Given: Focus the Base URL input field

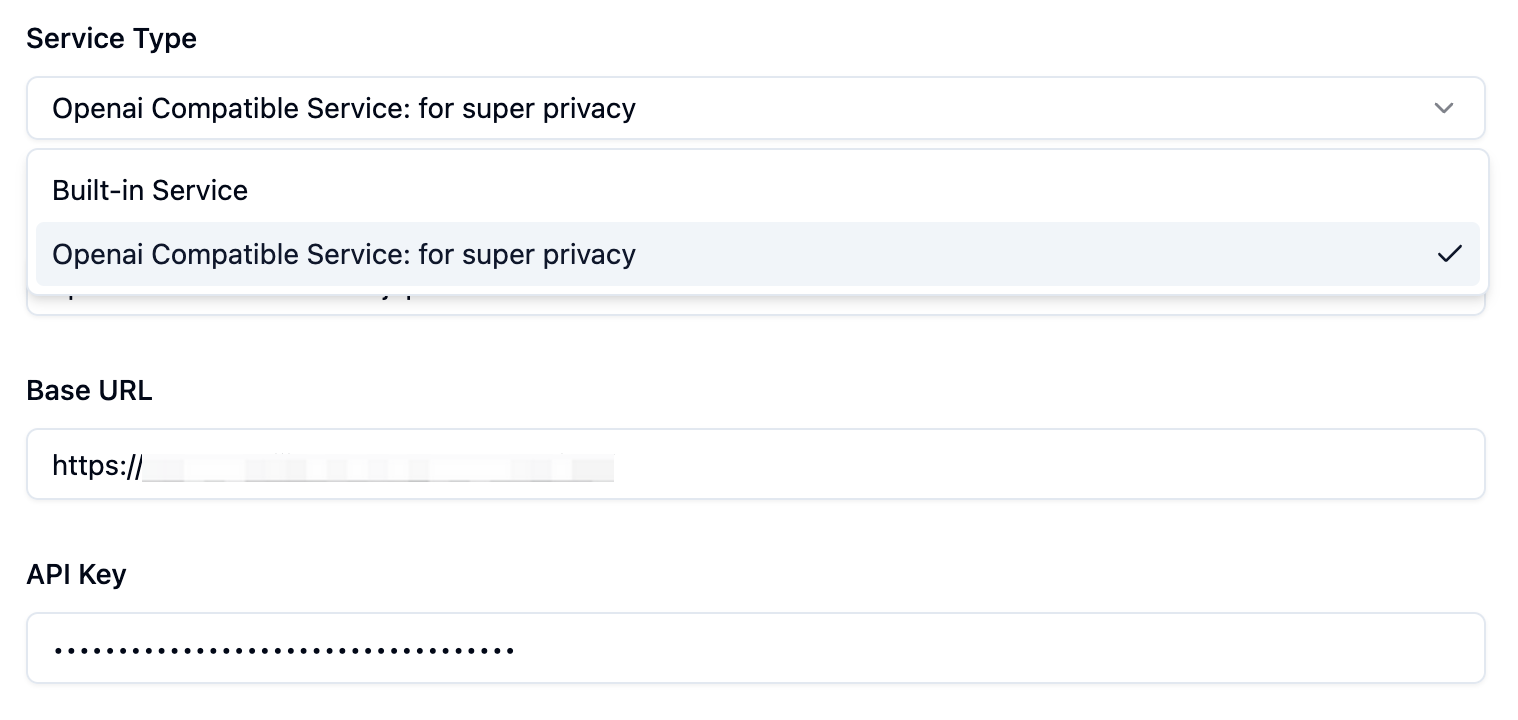Looking at the screenshot, I should [x=755, y=464].
